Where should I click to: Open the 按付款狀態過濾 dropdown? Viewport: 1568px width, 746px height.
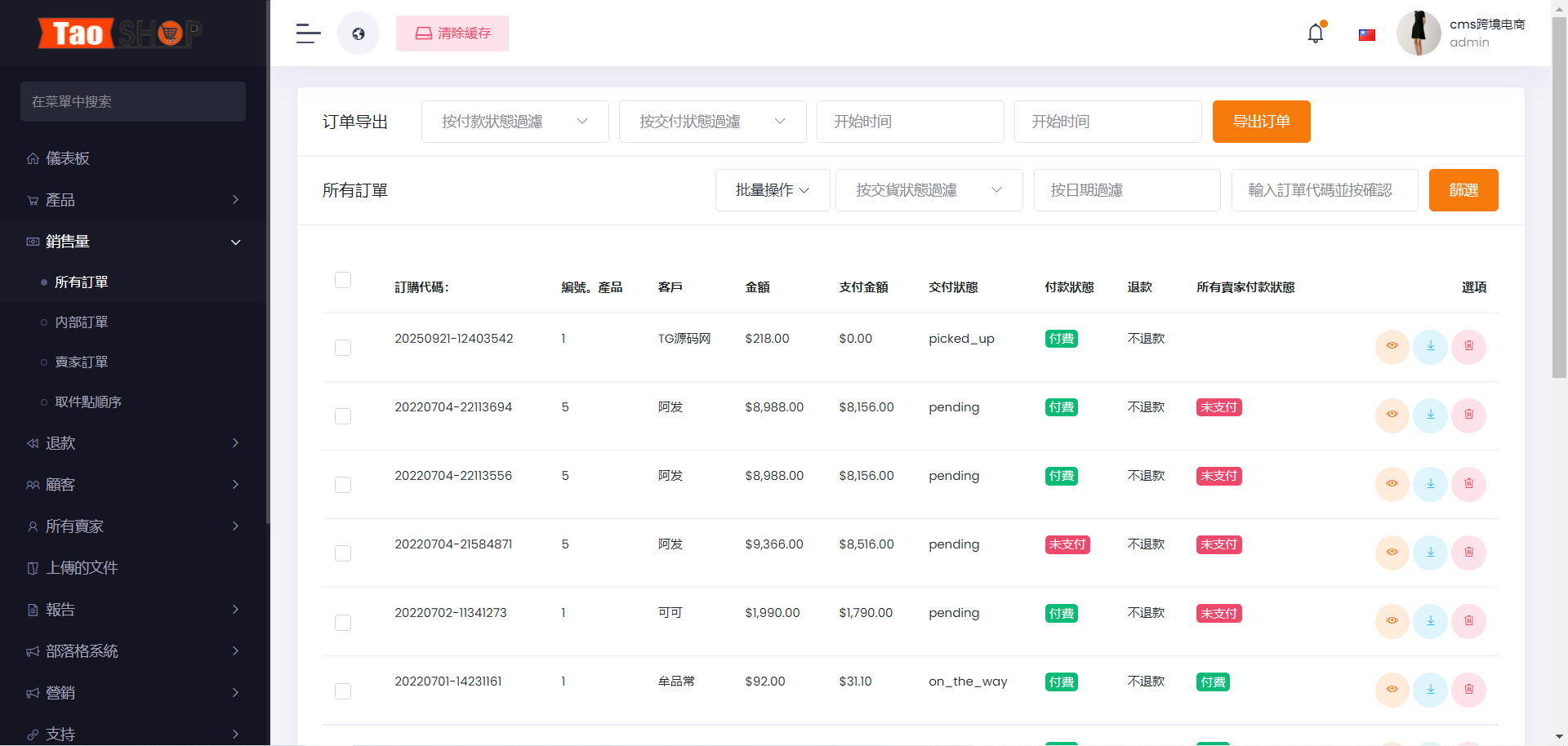[x=514, y=122]
